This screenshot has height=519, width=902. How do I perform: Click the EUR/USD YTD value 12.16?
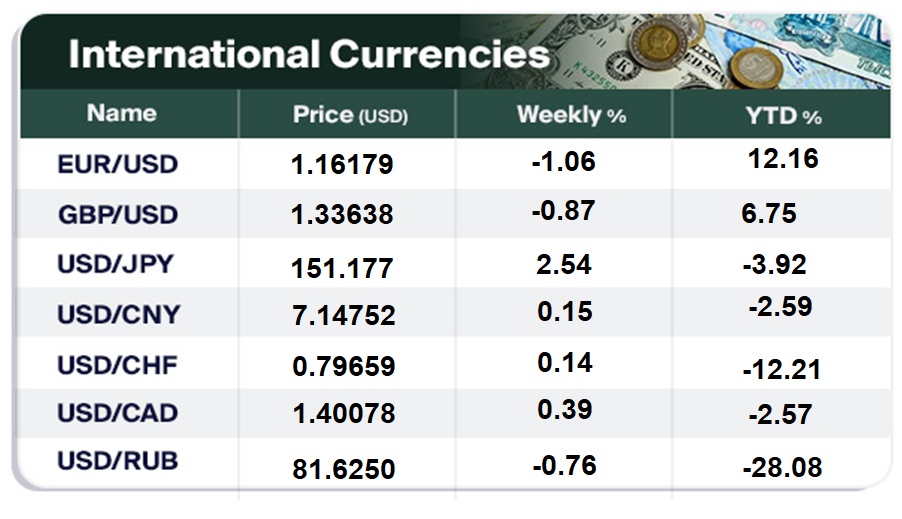coord(783,158)
